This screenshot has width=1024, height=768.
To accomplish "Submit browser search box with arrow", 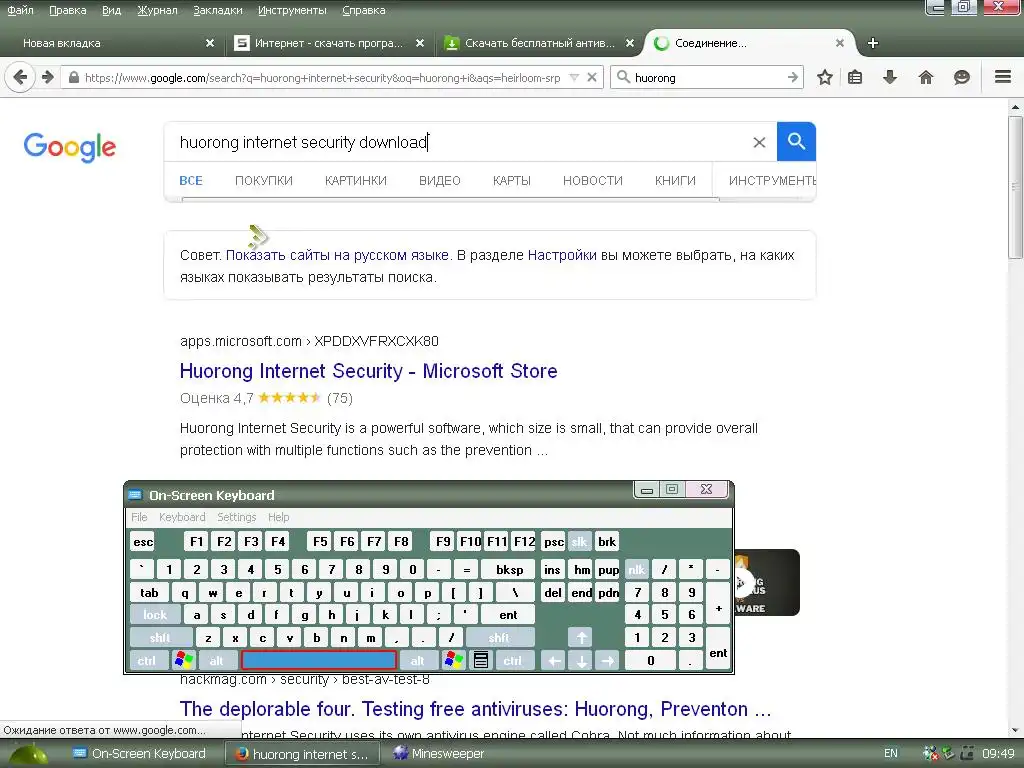I will (793, 77).
